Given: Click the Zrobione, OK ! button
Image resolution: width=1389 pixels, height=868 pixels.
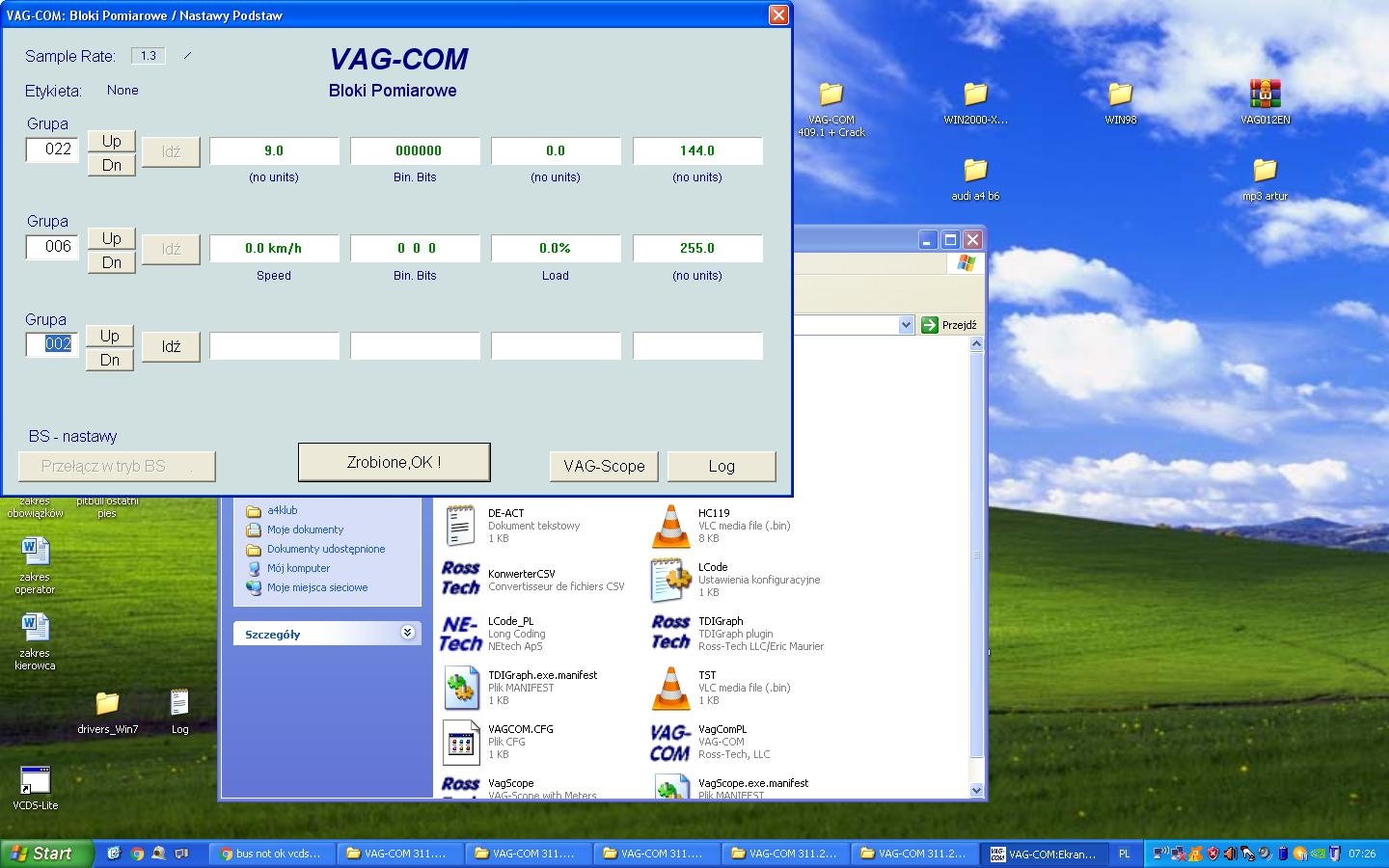Looking at the screenshot, I should pyautogui.click(x=394, y=463).
